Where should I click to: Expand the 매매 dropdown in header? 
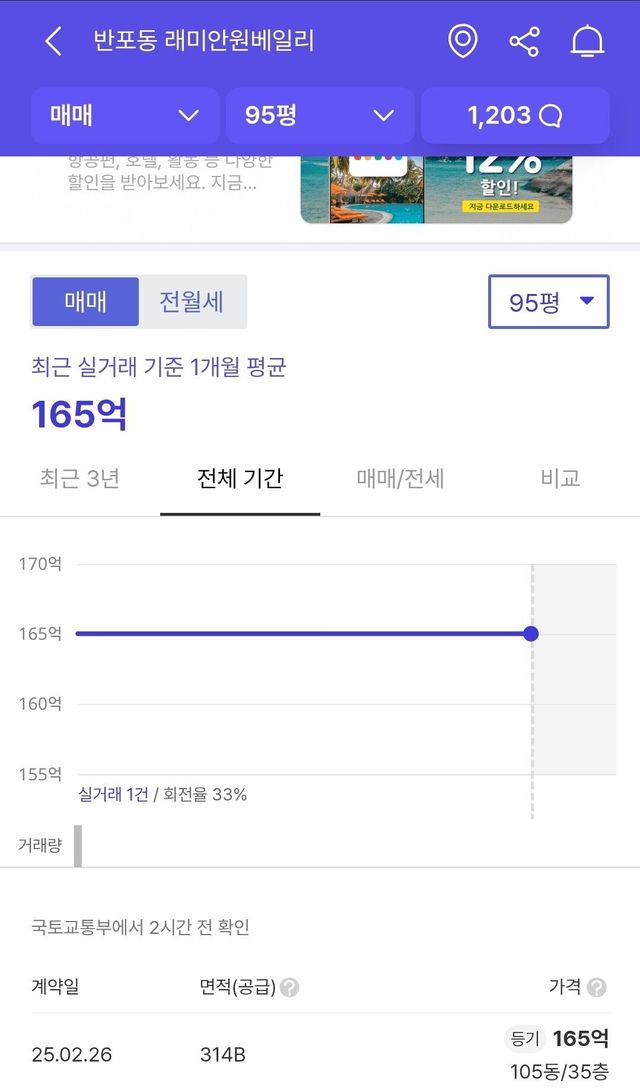[x=125, y=116]
